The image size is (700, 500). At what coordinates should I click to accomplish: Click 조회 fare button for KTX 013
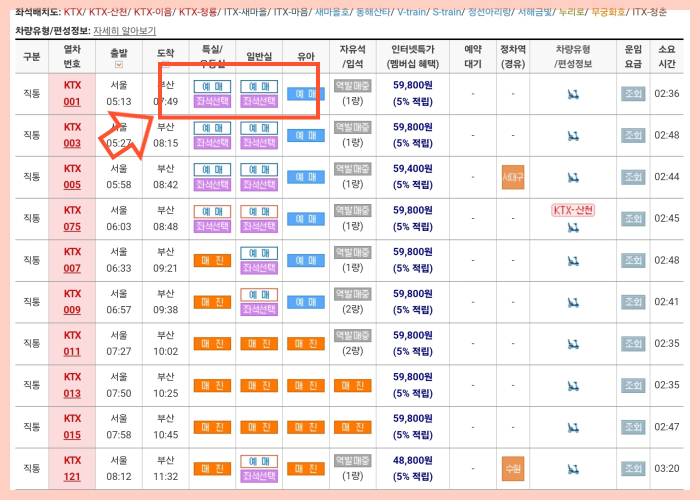[633, 385]
